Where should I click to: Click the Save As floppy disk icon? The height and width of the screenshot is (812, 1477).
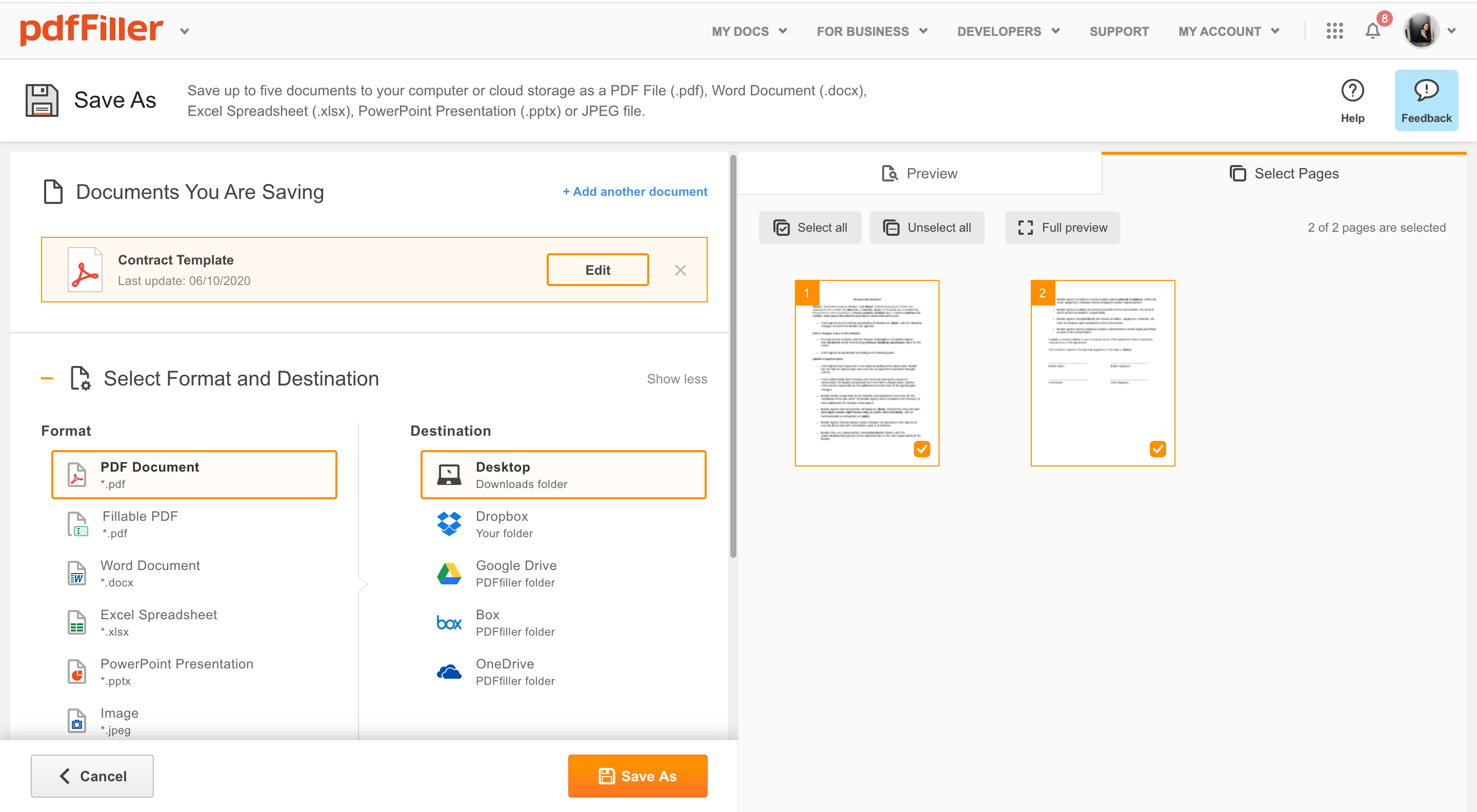point(42,100)
